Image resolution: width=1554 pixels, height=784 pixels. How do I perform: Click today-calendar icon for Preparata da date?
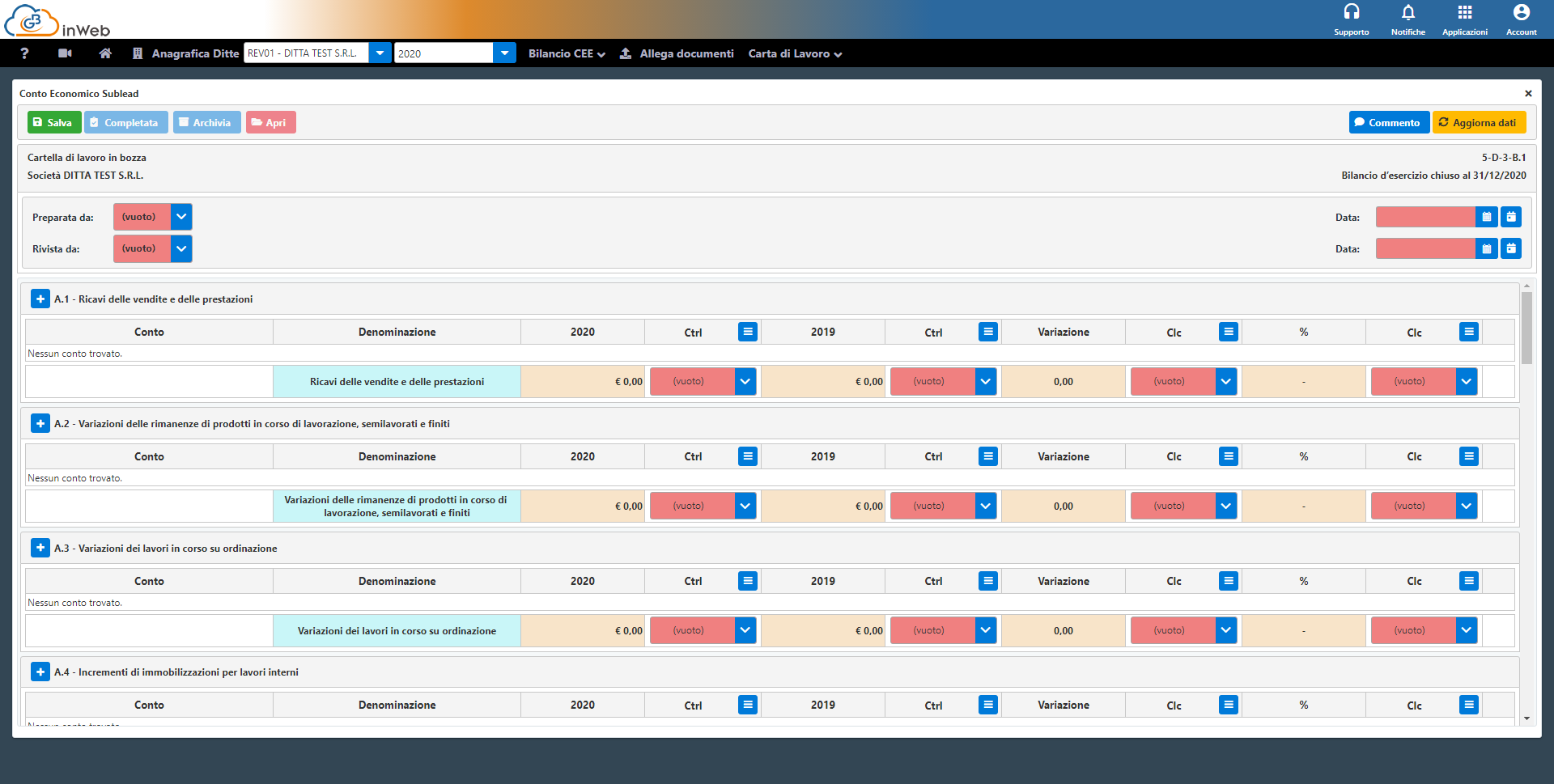click(x=1511, y=217)
